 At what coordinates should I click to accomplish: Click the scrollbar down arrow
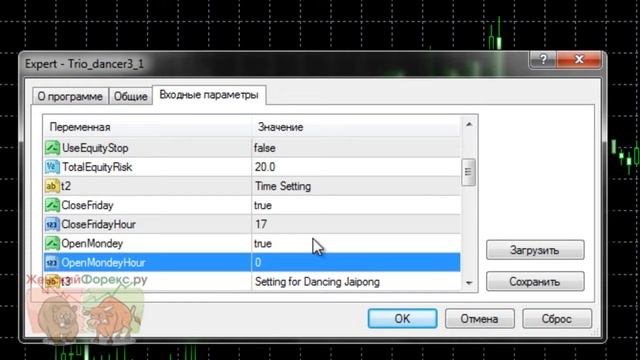(x=469, y=283)
